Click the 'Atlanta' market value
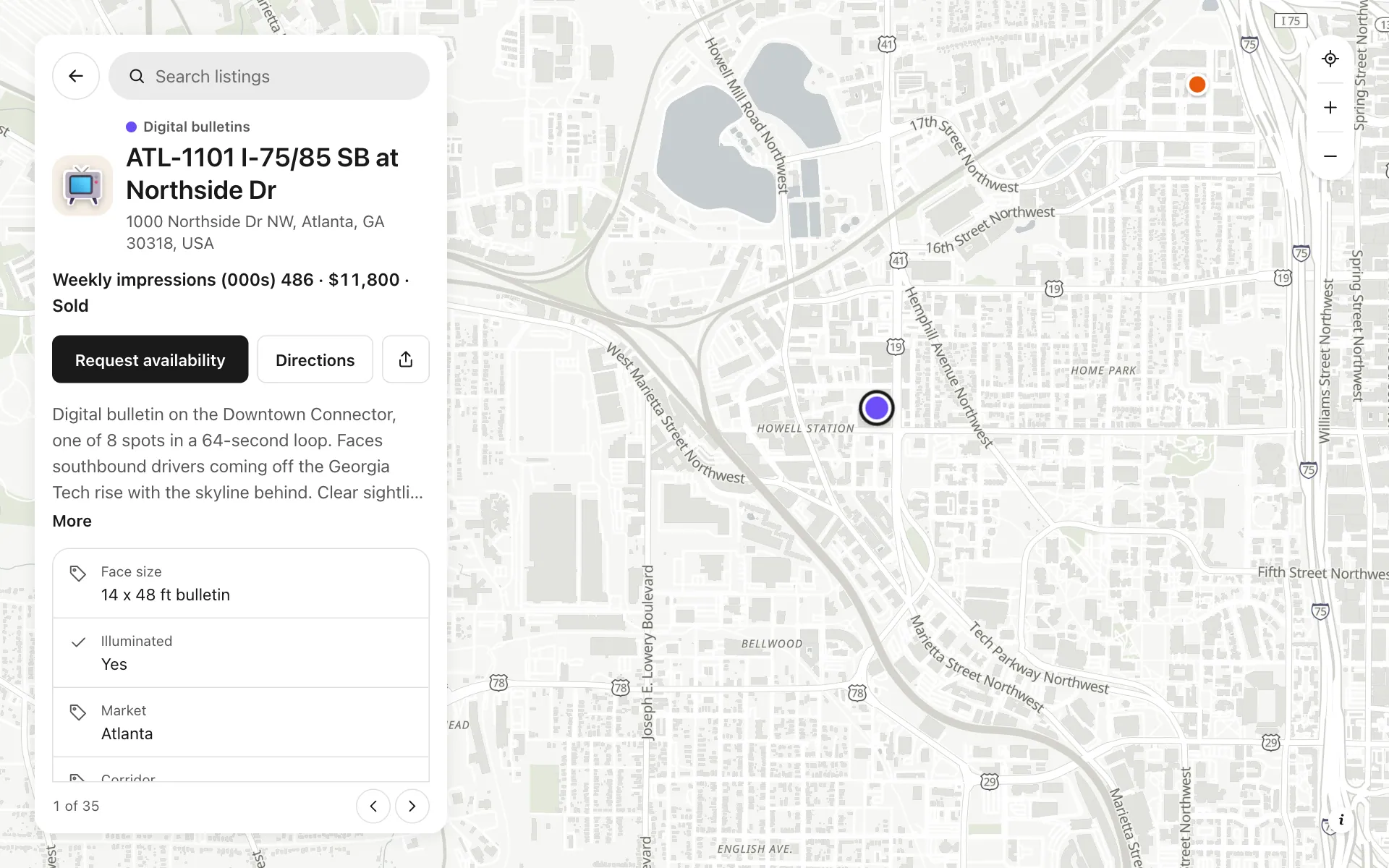The height and width of the screenshot is (868, 1389). [x=127, y=733]
